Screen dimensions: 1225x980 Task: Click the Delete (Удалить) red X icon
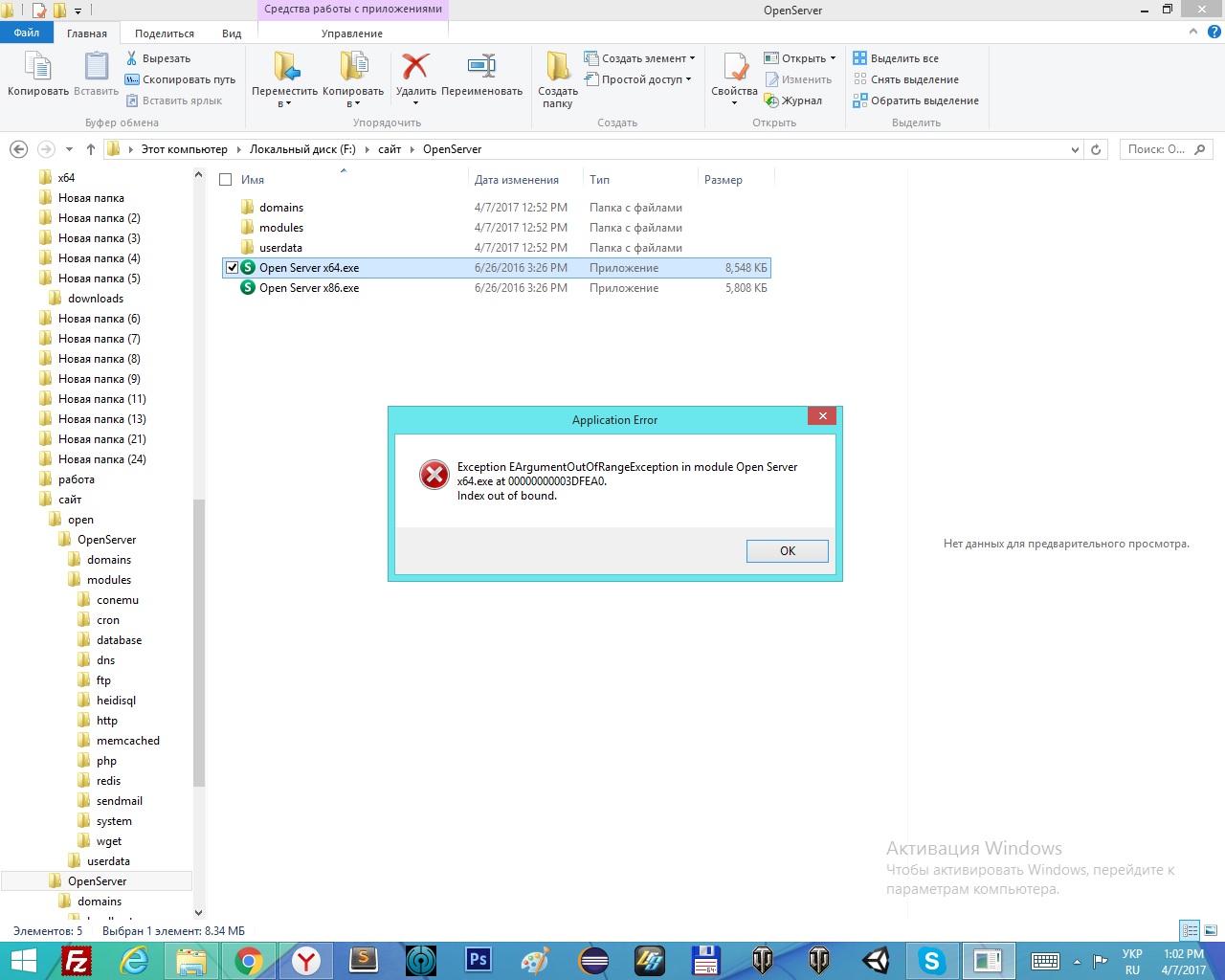[x=415, y=68]
